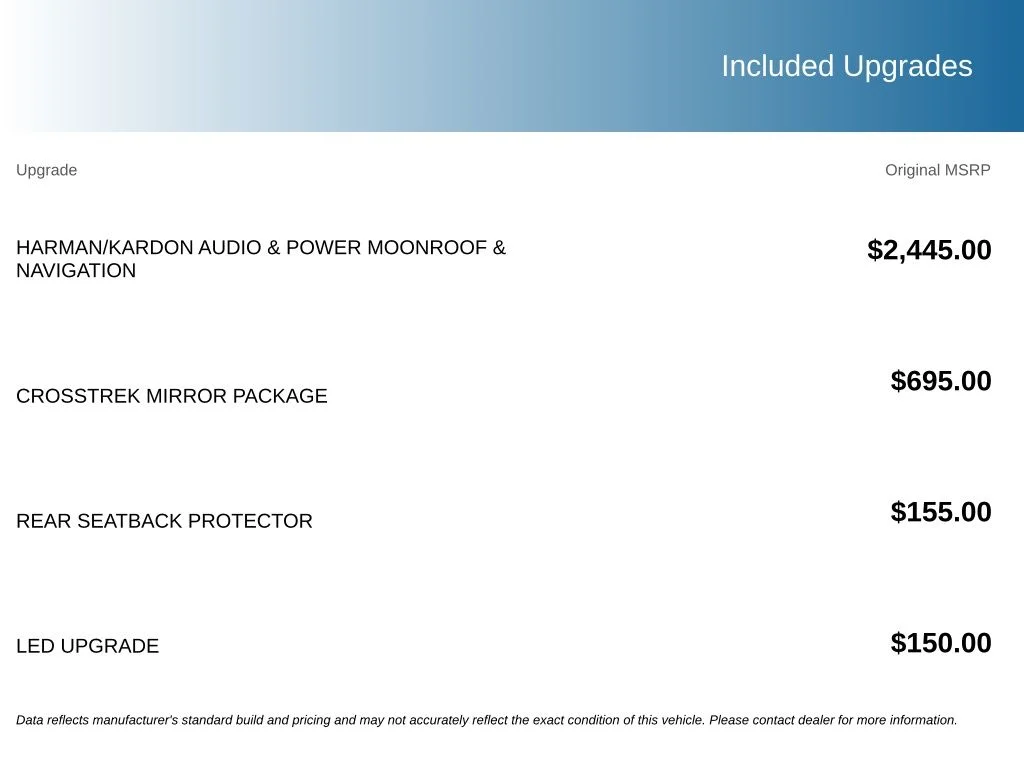Click the word MOONROOF in first upgrade

coord(427,248)
